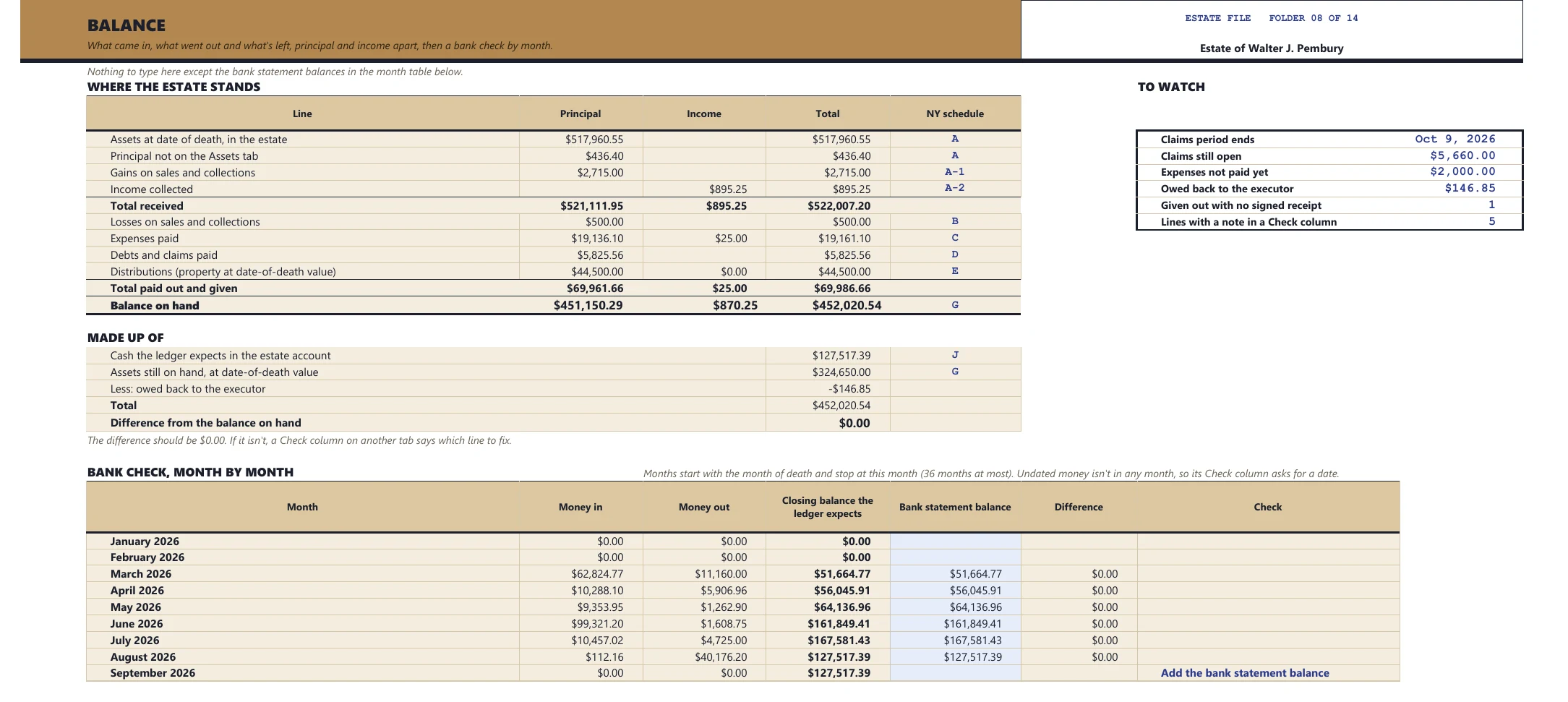Select 'Lines with a note in a Check column' count
Screen dimensions: 1568x702
(x=1491, y=221)
